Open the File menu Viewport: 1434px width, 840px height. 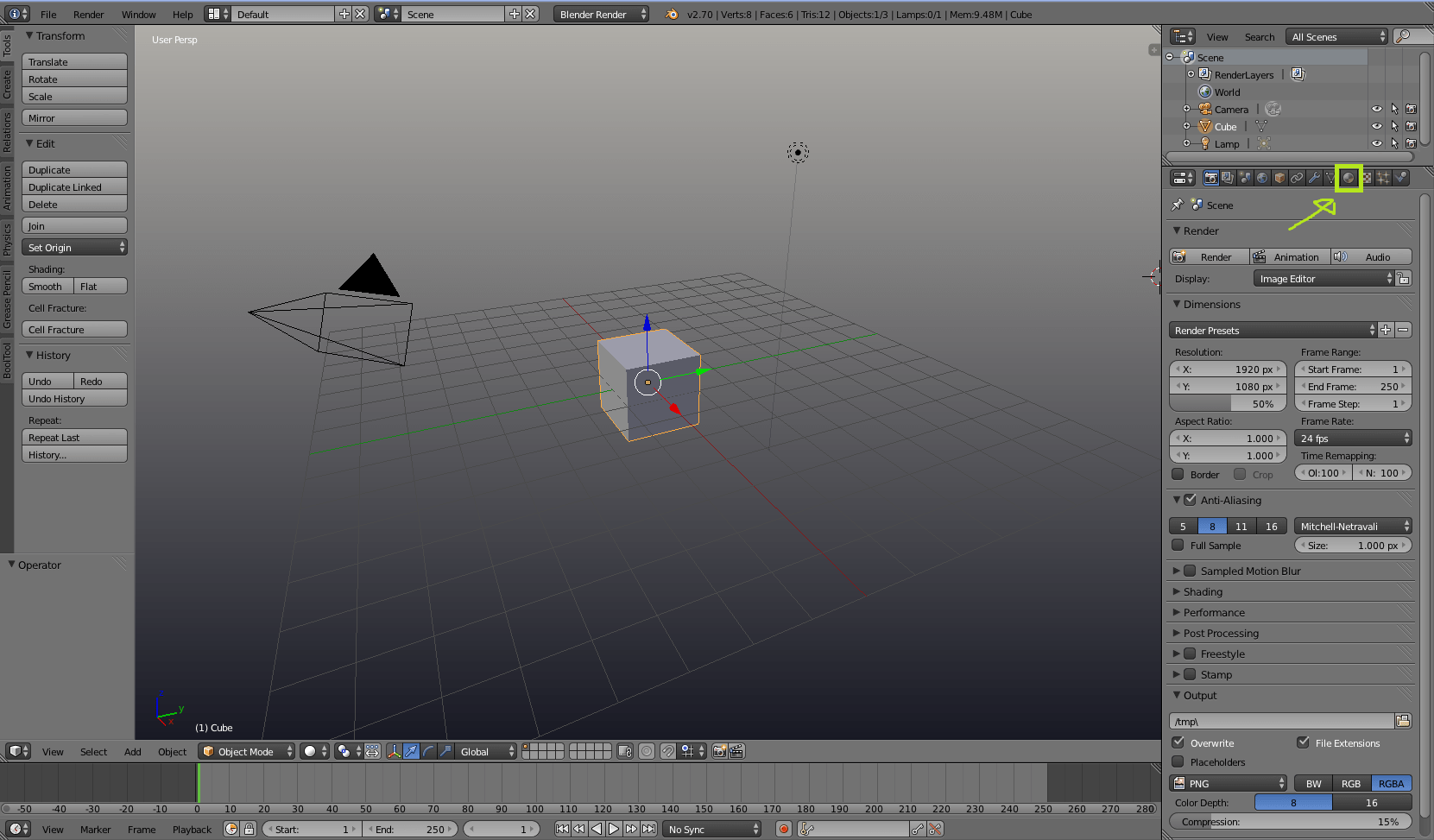click(x=47, y=14)
